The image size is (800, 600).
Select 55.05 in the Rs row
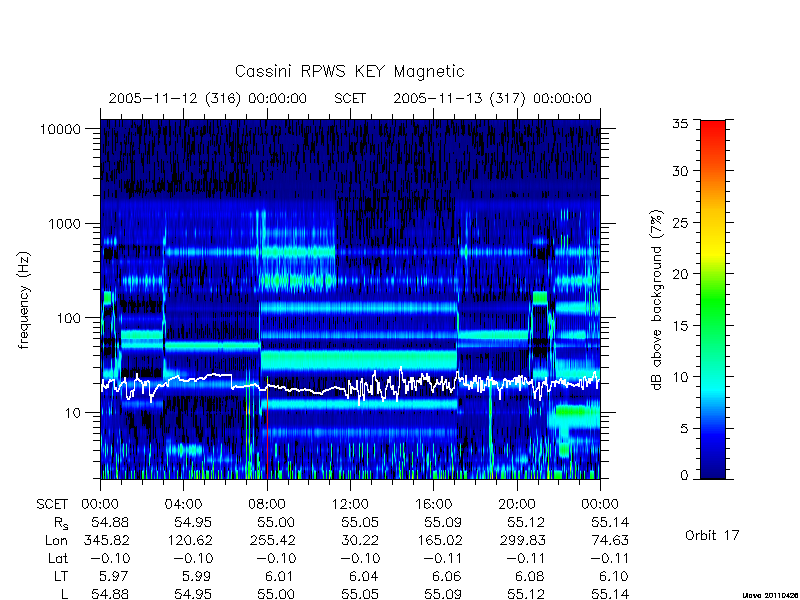tap(360, 522)
